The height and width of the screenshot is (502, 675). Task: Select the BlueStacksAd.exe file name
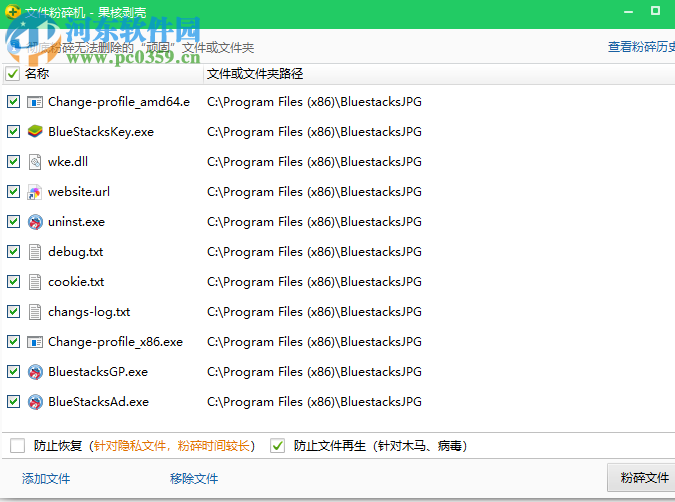pos(98,402)
